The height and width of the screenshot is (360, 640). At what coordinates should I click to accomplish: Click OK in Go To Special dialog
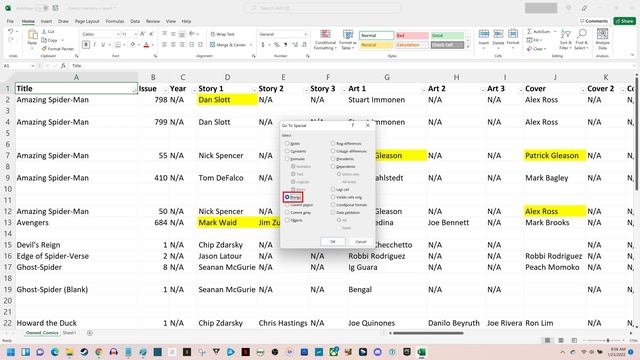[333, 242]
